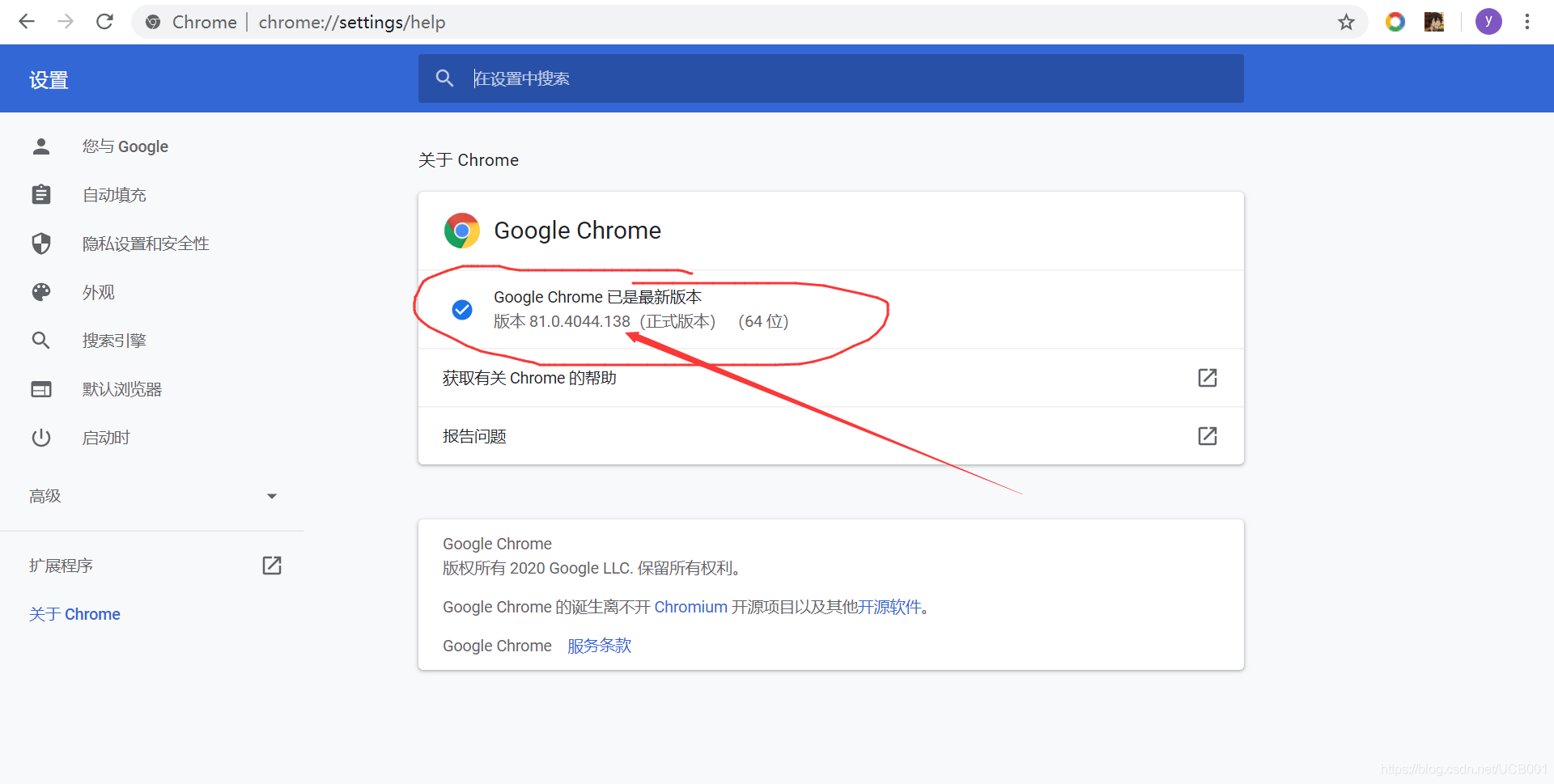This screenshot has width=1554, height=784.
Task: Go back with the browser back arrow
Action: click(27, 22)
